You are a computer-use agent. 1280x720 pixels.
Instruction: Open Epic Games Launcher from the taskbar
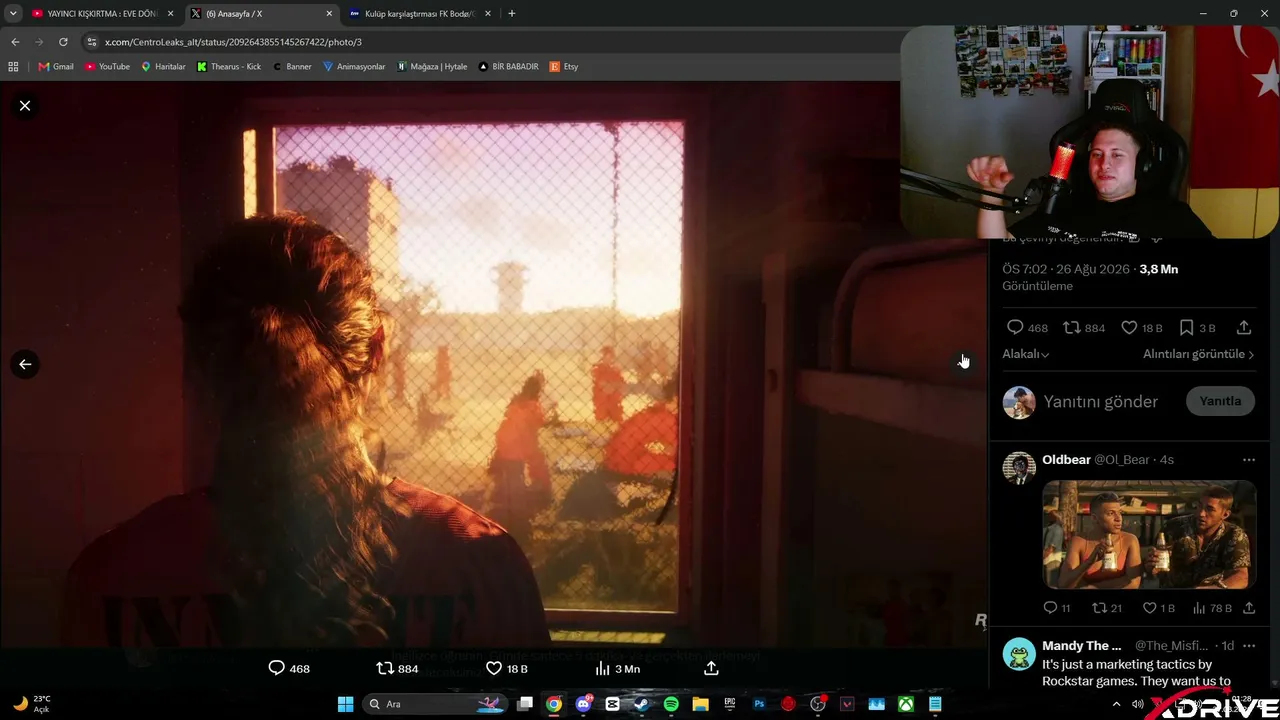(x=730, y=704)
